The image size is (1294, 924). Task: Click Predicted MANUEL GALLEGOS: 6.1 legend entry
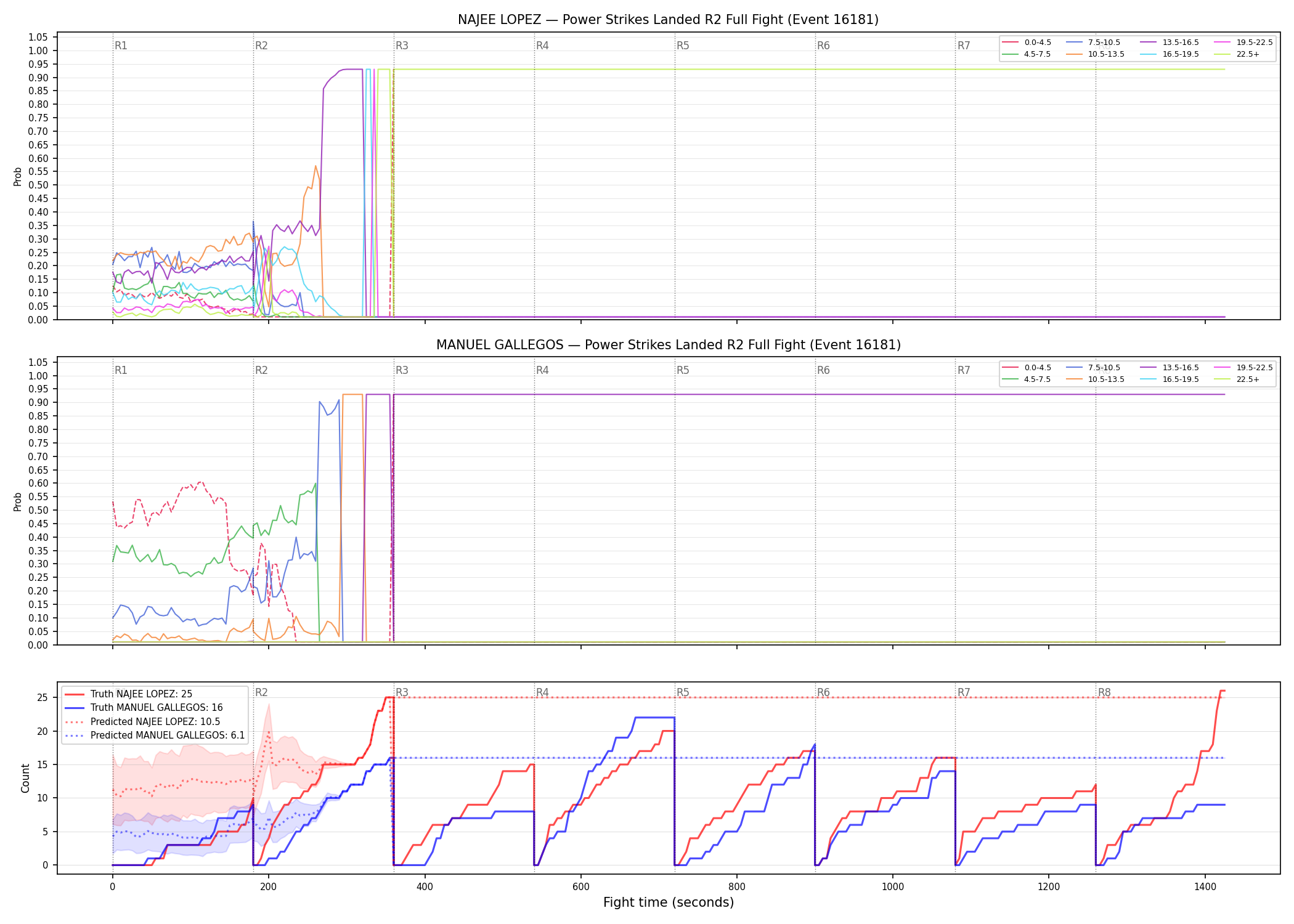coord(155,736)
